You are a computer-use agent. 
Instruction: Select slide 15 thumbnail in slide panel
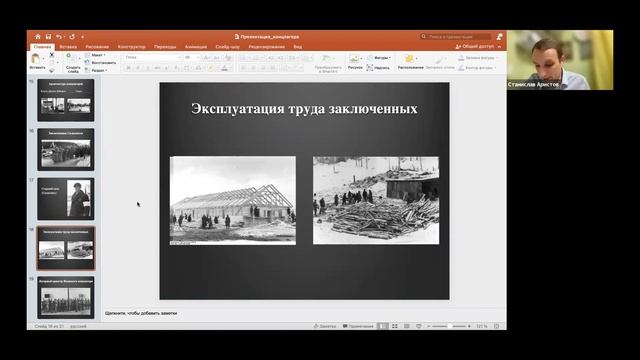66,100
